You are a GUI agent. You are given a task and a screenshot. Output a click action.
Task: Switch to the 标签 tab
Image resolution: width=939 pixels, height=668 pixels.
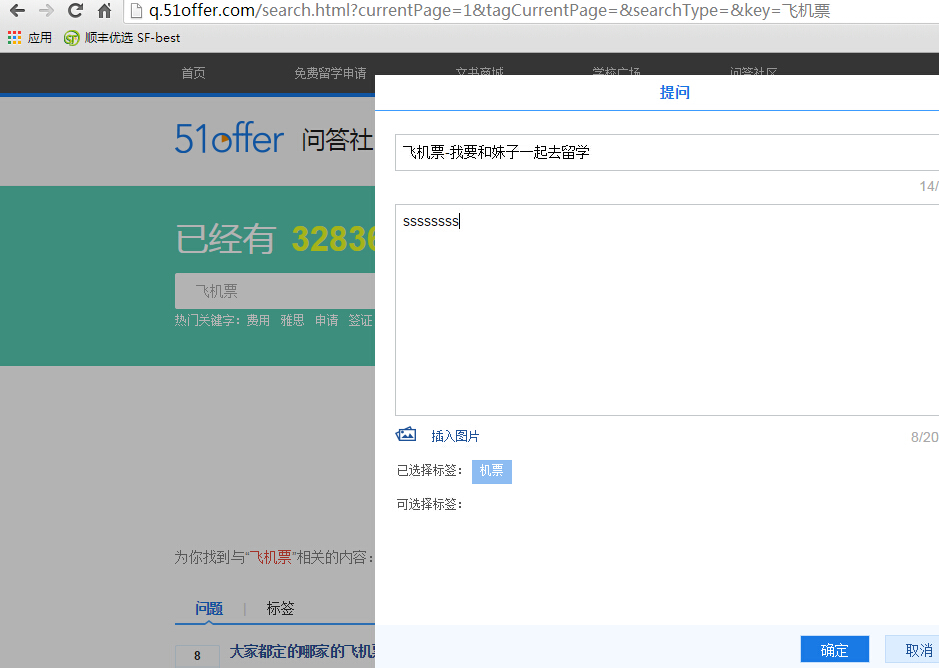[x=280, y=609]
